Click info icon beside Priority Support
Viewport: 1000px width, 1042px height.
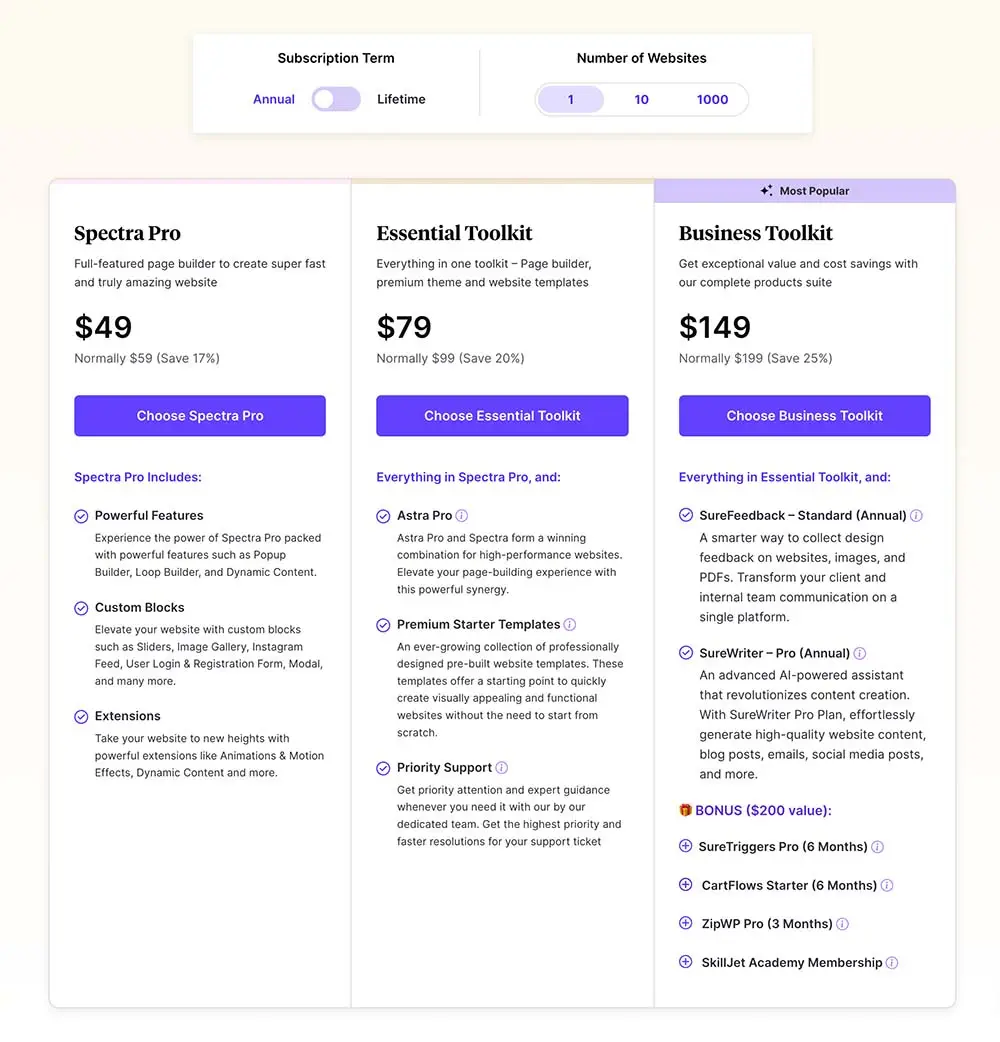pyautogui.click(x=502, y=768)
